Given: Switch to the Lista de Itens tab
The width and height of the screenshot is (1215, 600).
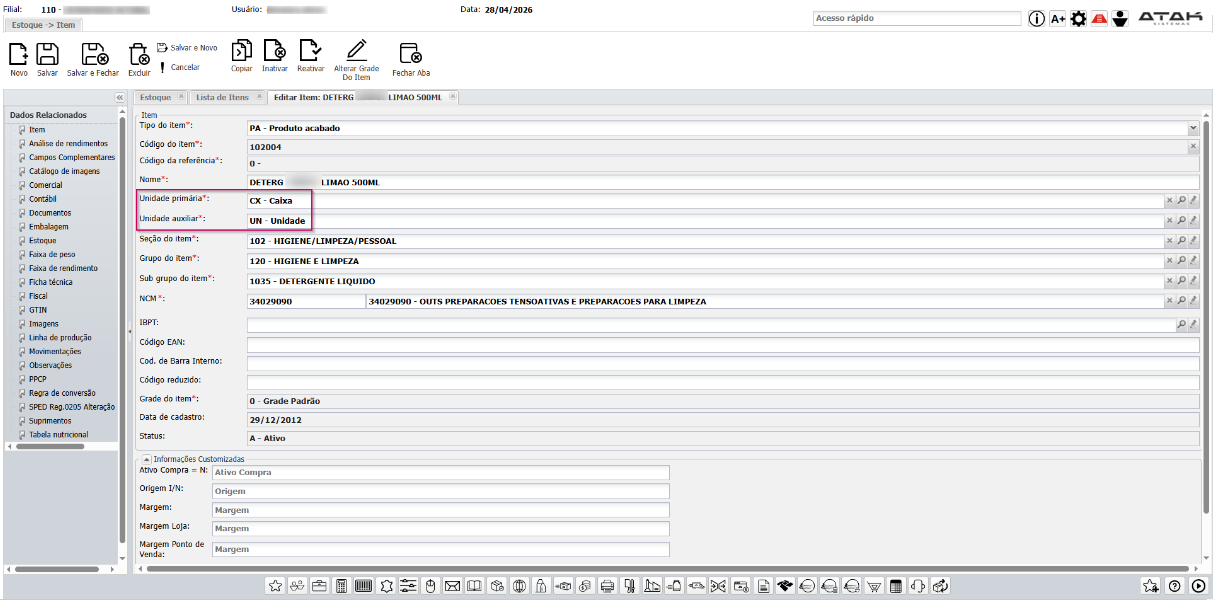Looking at the screenshot, I should (222, 97).
